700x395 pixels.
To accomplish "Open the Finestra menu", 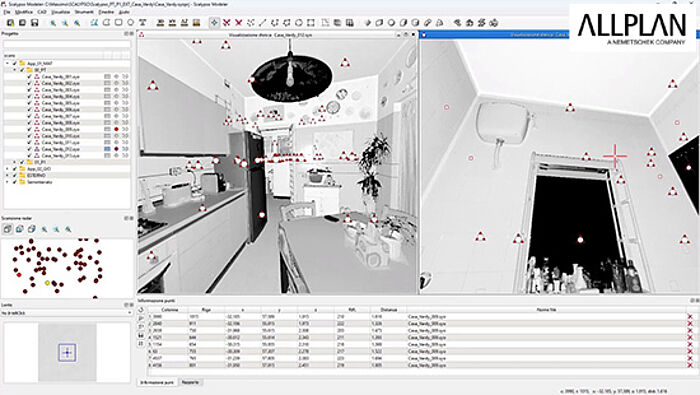I will pyautogui.click(x=106, y=12).
